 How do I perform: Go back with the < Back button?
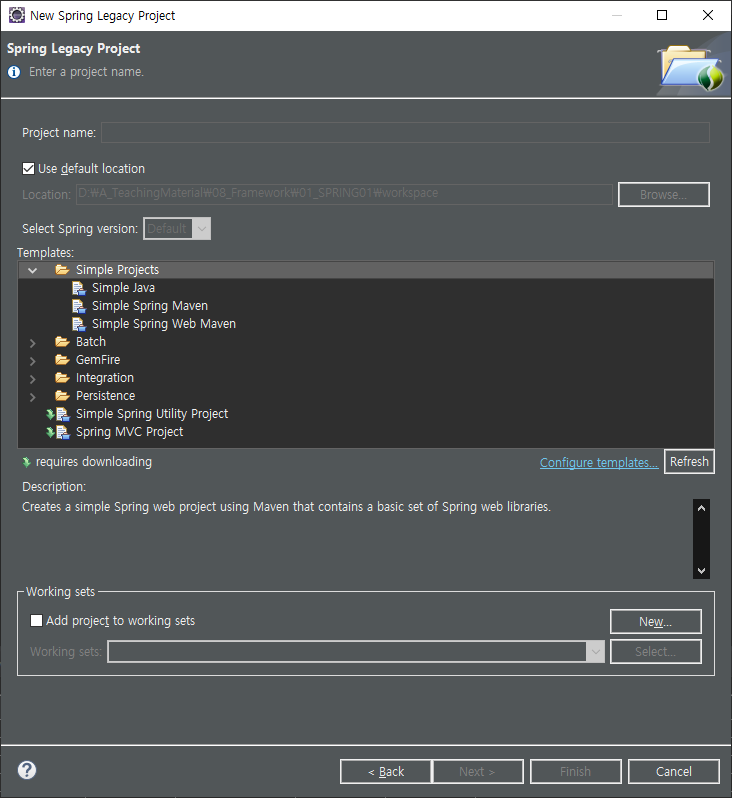[385, 772]
